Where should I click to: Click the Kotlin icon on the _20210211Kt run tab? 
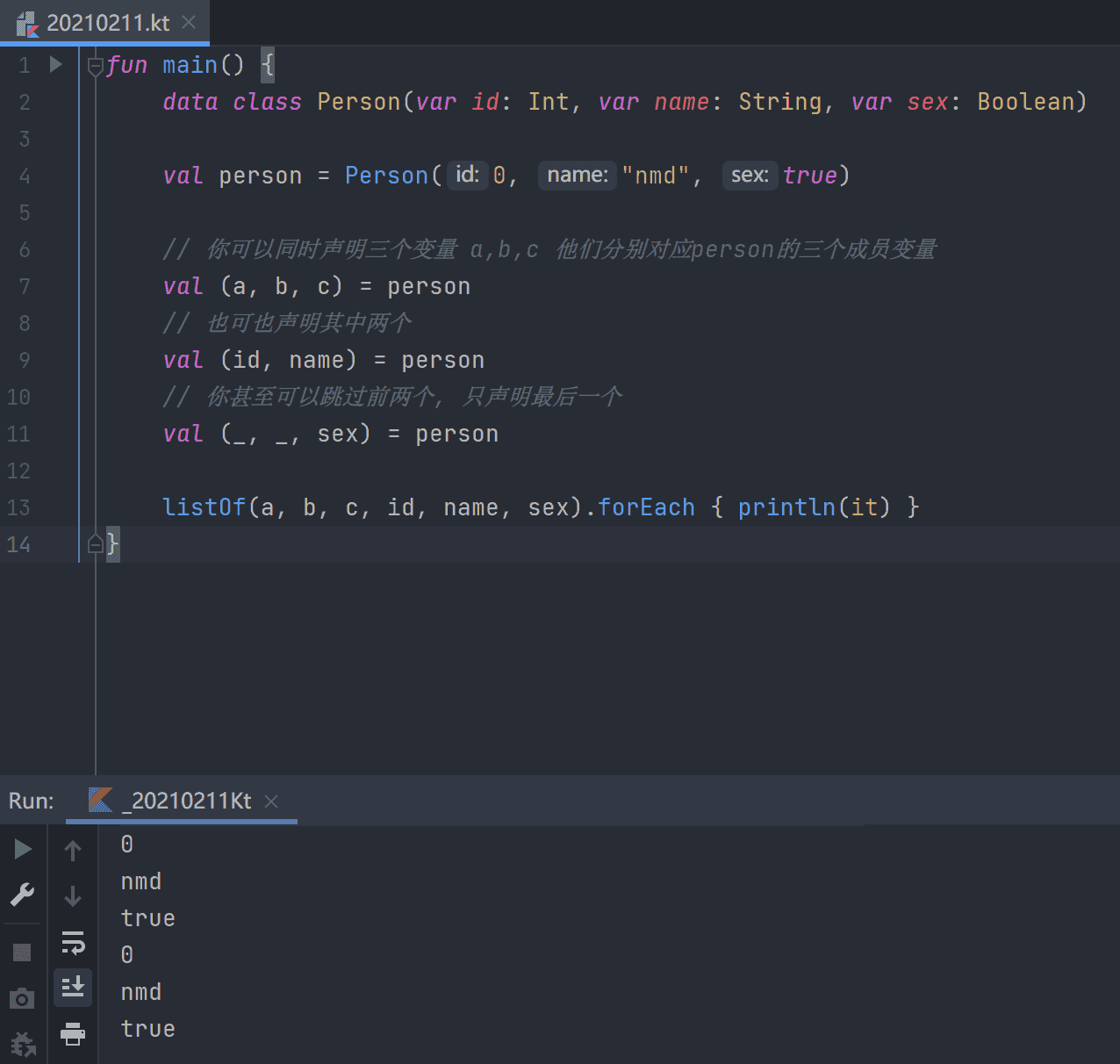(100, 800)
